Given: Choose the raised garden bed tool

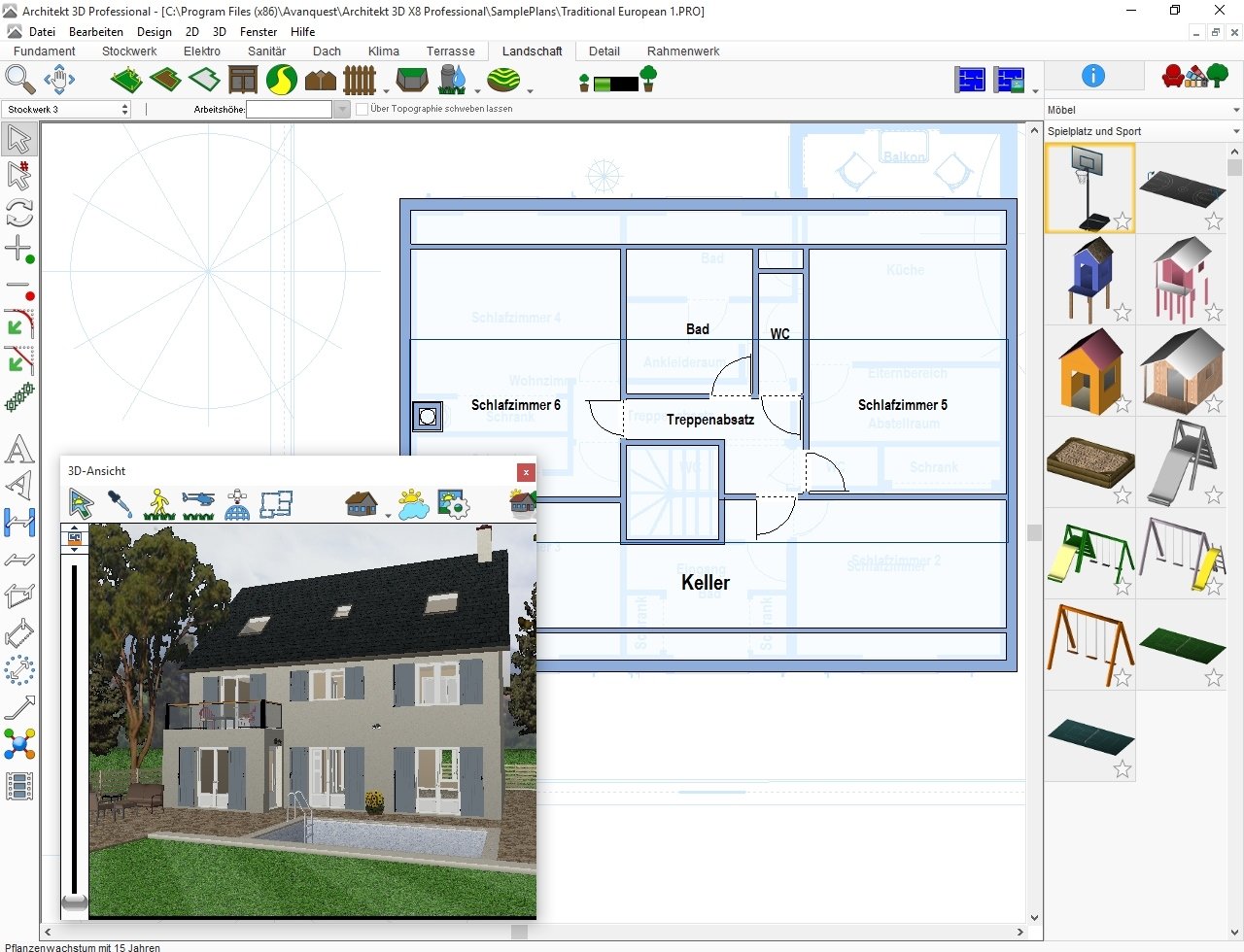Looking at the screenshot, I should [x=412, y=79].
